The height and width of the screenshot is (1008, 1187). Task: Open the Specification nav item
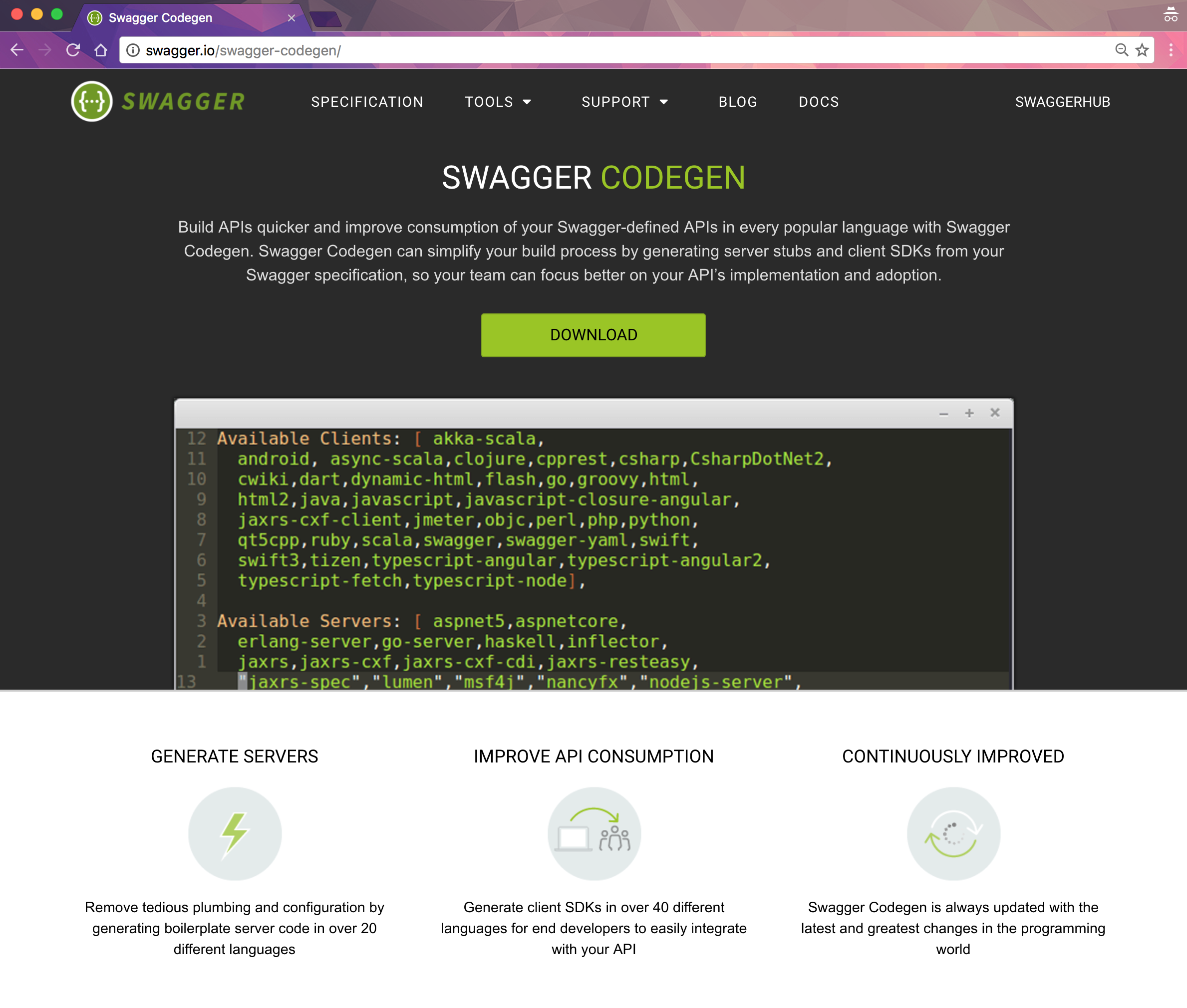(x=367, y=102)
